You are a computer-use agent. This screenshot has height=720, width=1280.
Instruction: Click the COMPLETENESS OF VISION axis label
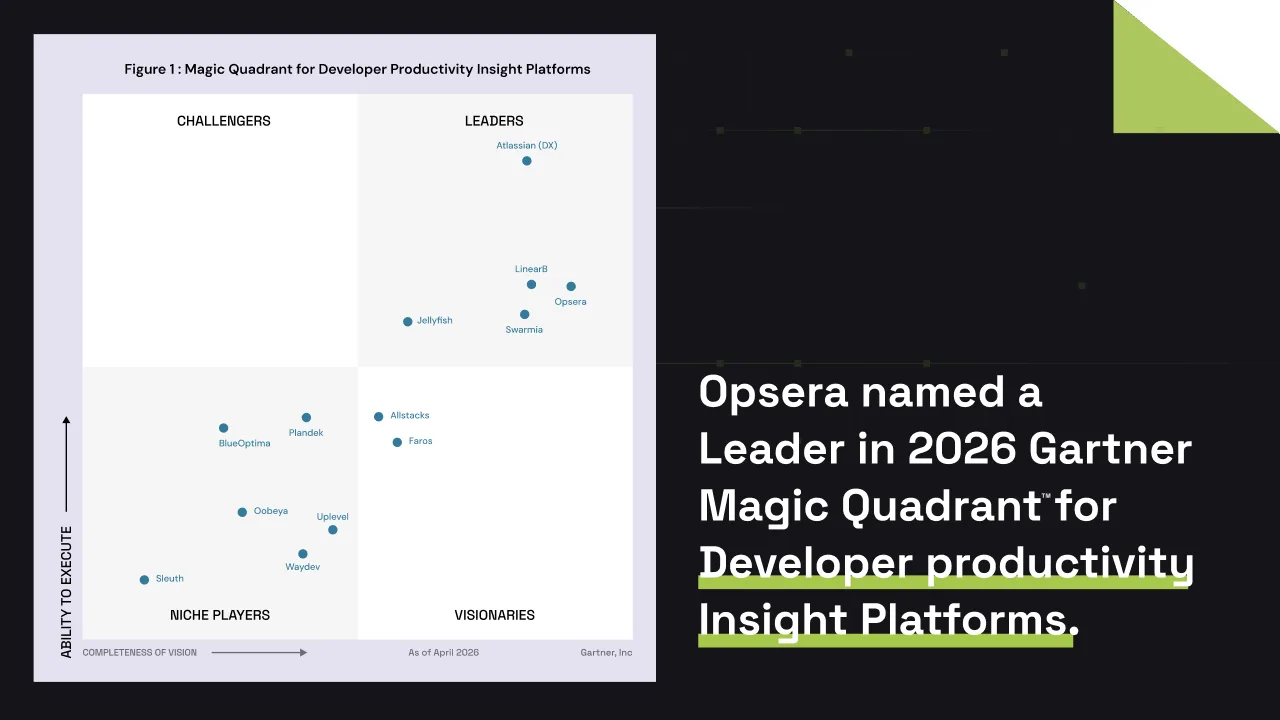tap(140, 653)
